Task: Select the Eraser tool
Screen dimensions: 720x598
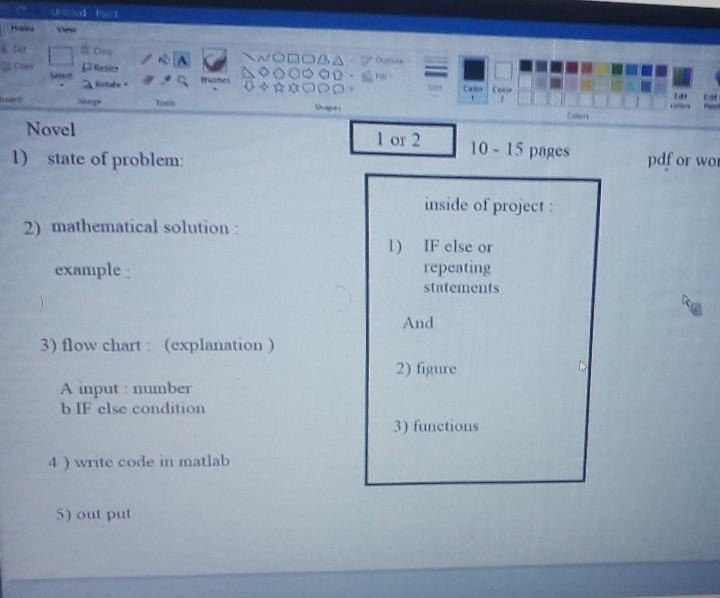Action: [147, 80]
